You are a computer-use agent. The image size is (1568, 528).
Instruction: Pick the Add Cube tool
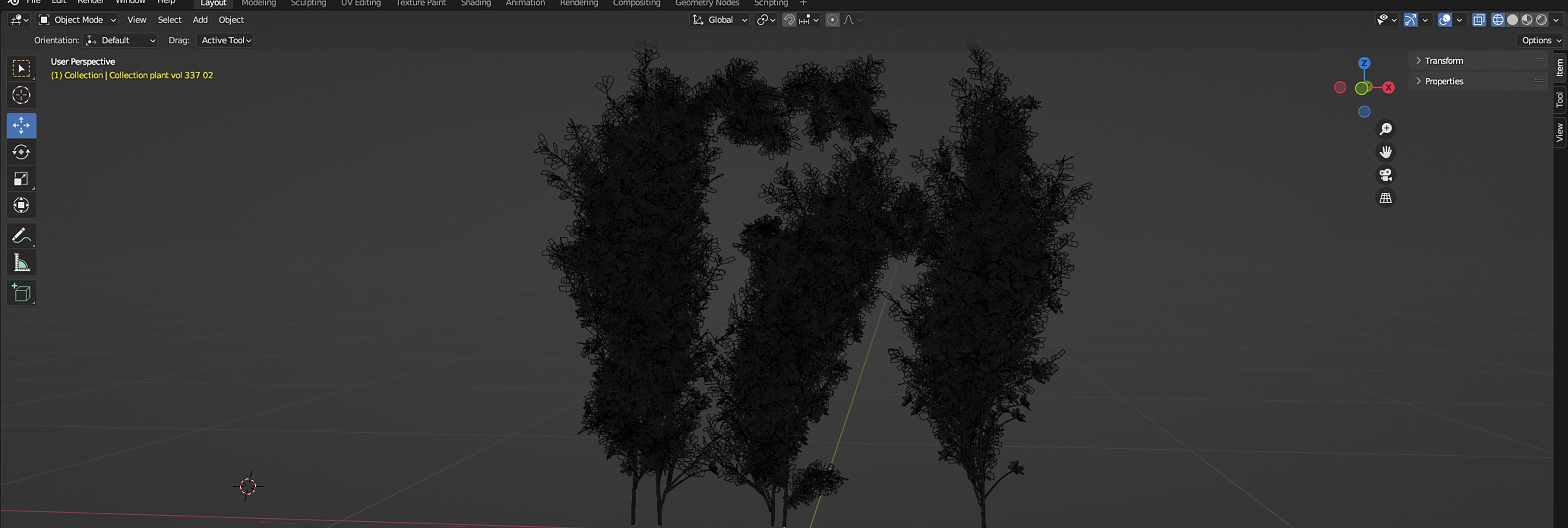pyautogui.click(x=21, y=293)
